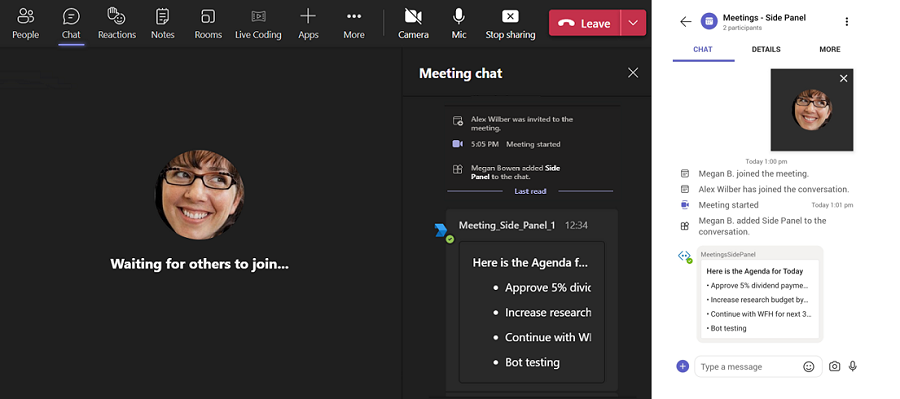
Task: Open the emoji picker in message box
Action: 809,367
